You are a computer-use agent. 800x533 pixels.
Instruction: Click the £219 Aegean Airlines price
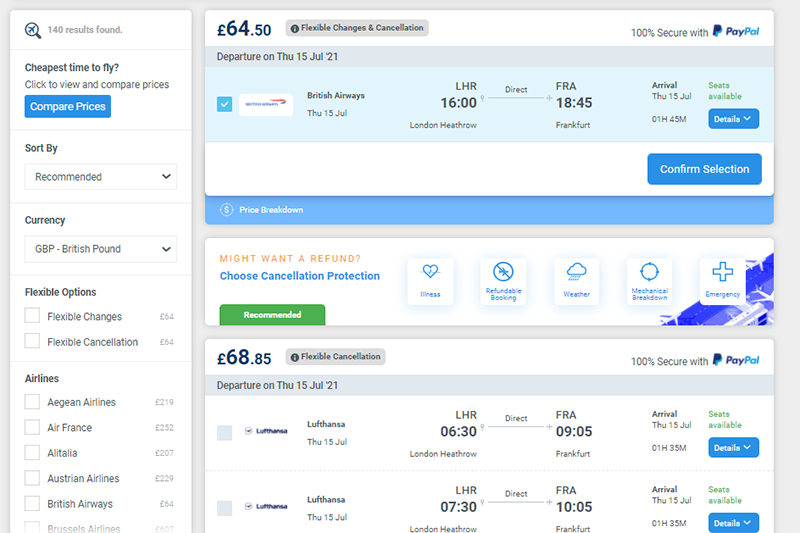coord(164,402)
